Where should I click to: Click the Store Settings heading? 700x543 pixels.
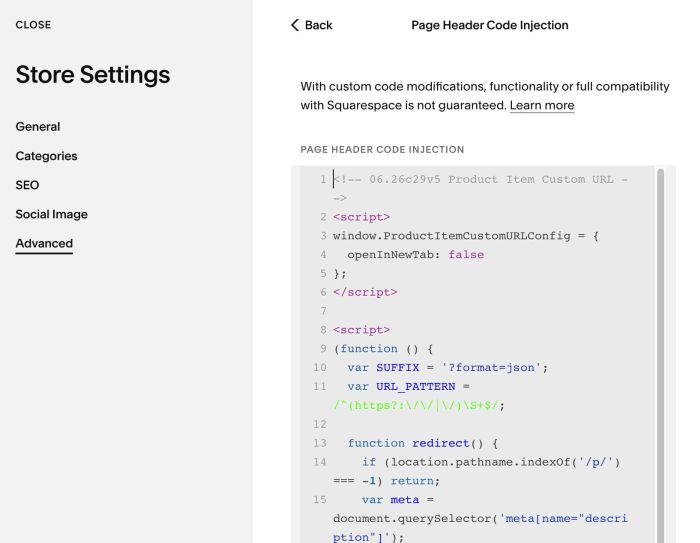[93, 75]
